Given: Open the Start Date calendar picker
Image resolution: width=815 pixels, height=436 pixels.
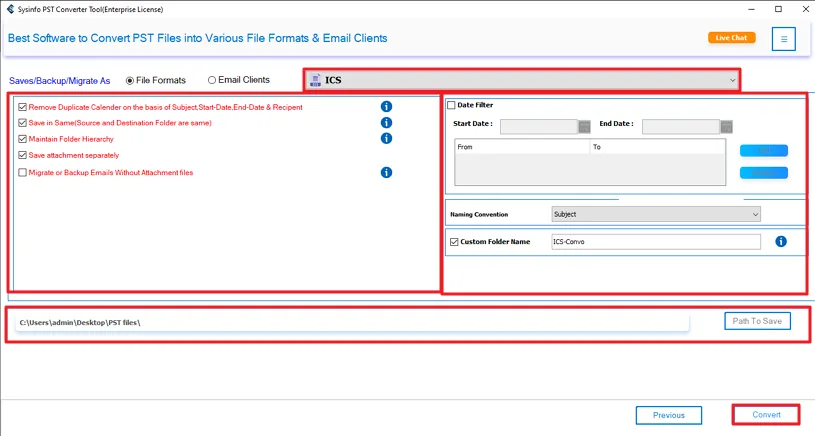Looking at the screenshot, I should click(584, 126).
